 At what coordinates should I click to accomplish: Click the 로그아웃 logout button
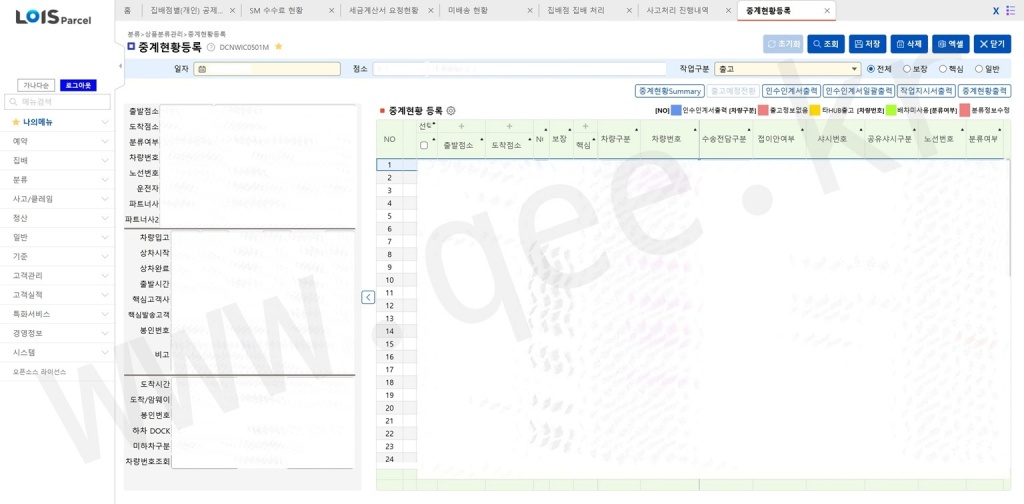(78, 86)
